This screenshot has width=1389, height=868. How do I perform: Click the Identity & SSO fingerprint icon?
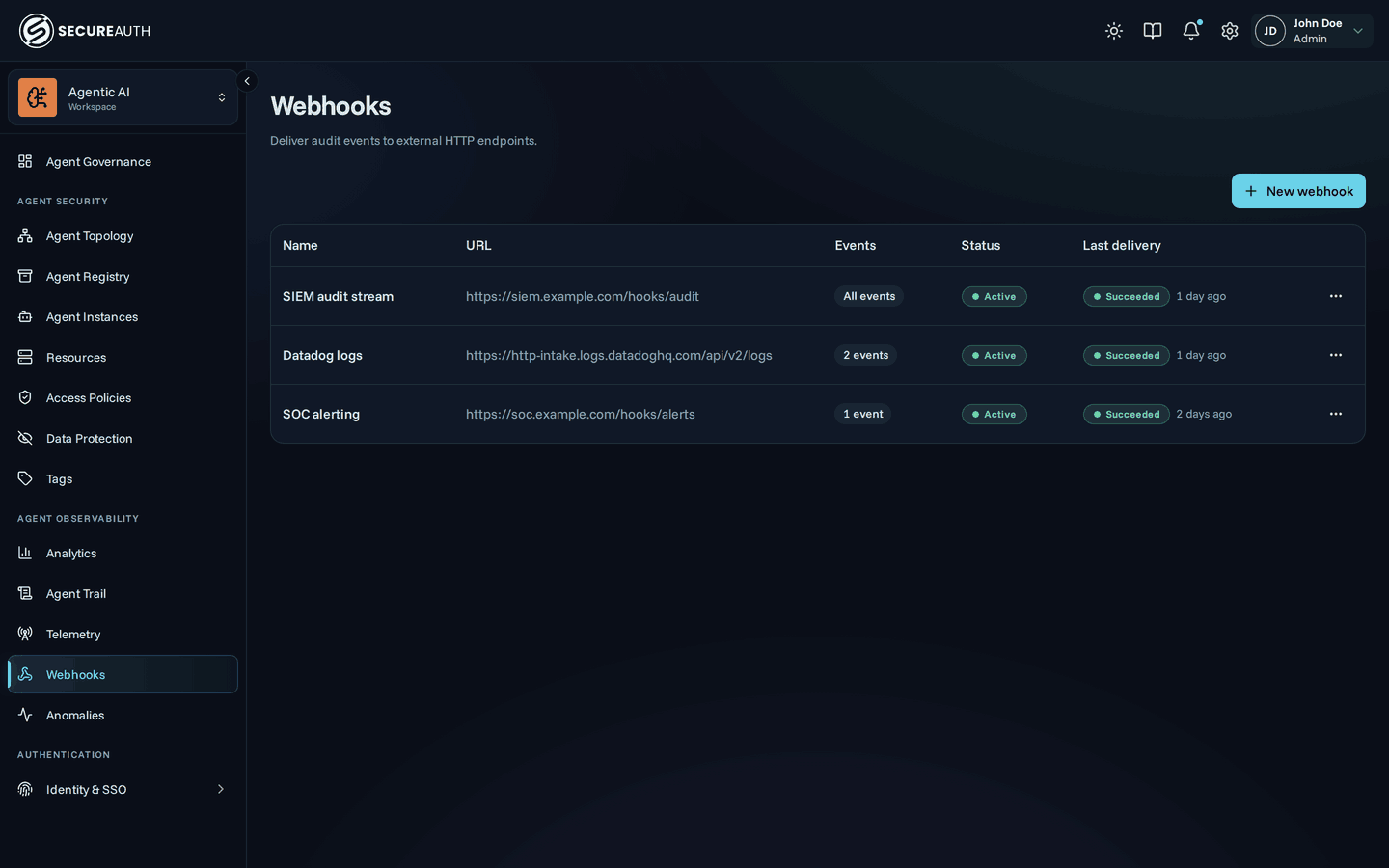point(25,789)
